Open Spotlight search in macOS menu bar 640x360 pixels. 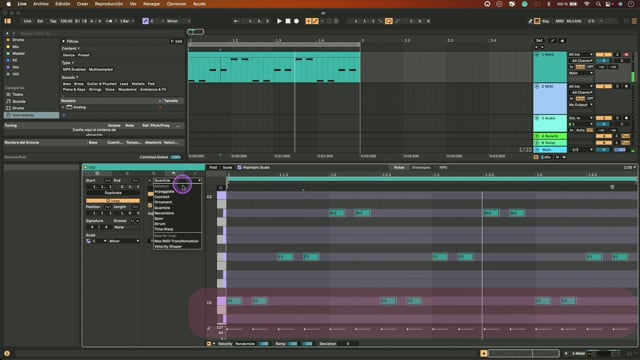coord(598,4)
